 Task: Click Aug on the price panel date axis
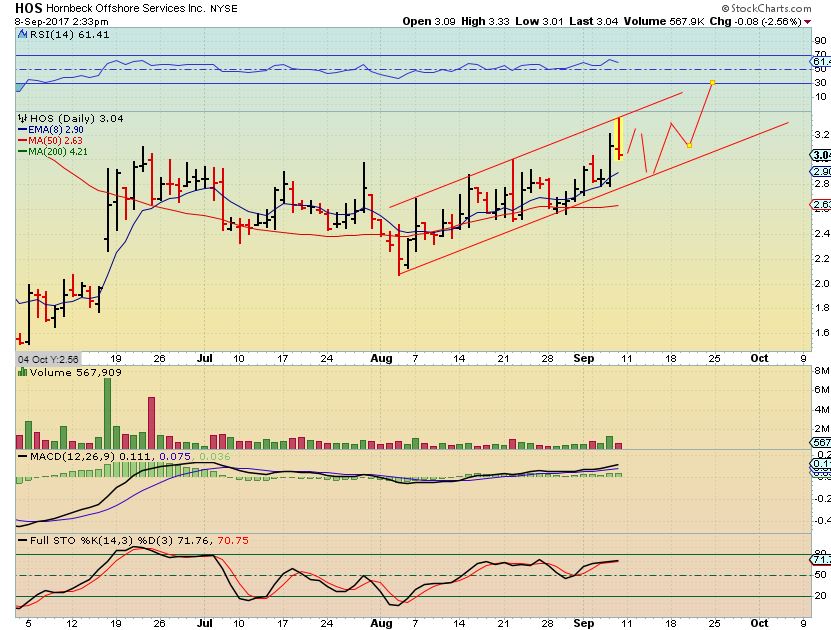click(x=381, y=358)
